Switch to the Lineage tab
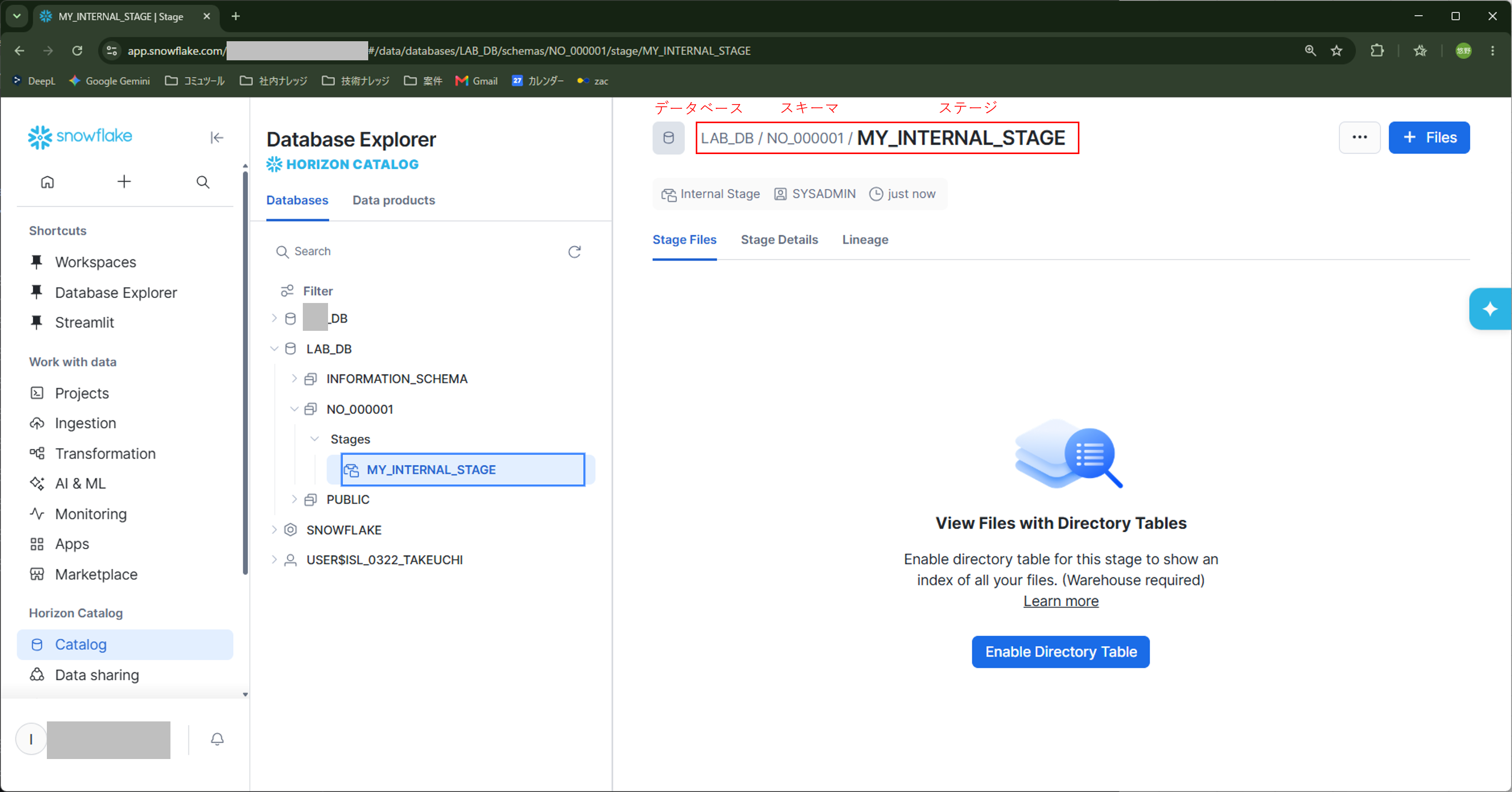Image resolution: width=1512 pixels, height=792 pixels. coord(865,240)
